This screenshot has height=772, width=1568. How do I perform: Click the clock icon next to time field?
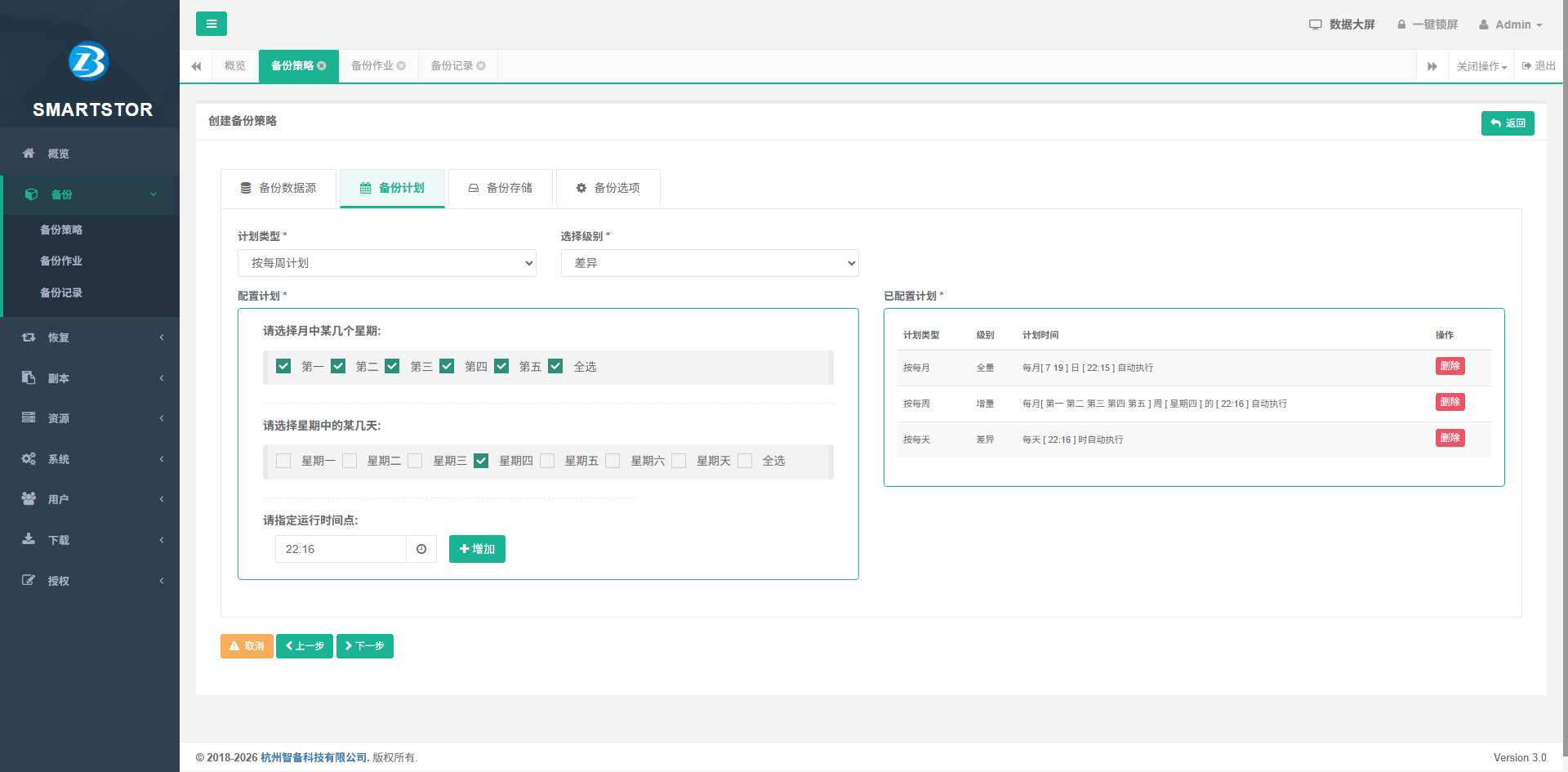coord(421,549)
